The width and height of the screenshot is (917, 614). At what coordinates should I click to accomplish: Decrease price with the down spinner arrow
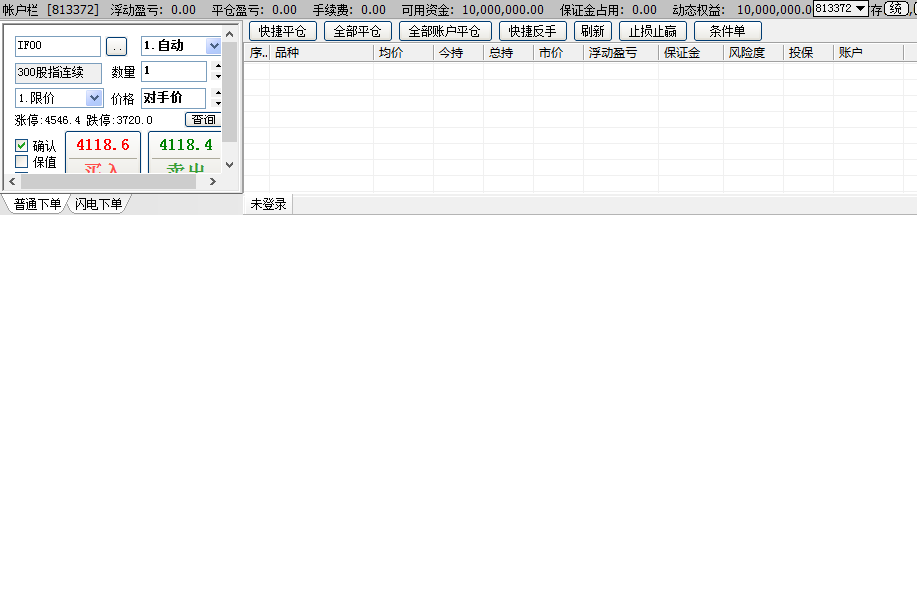[x=218, y=104]
